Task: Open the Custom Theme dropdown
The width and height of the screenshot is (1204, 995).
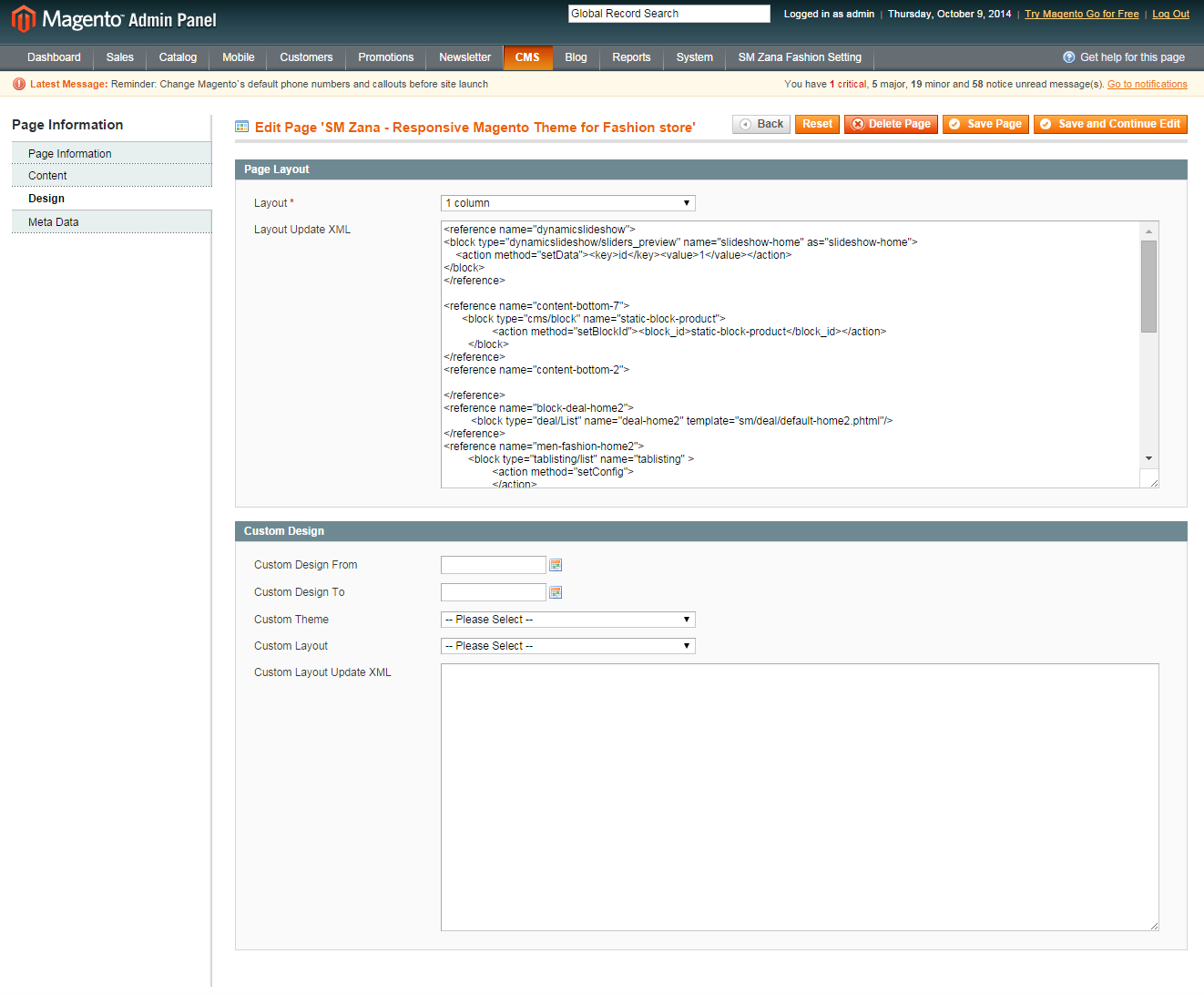Action: pyautogui.click(x=568, y=620)
